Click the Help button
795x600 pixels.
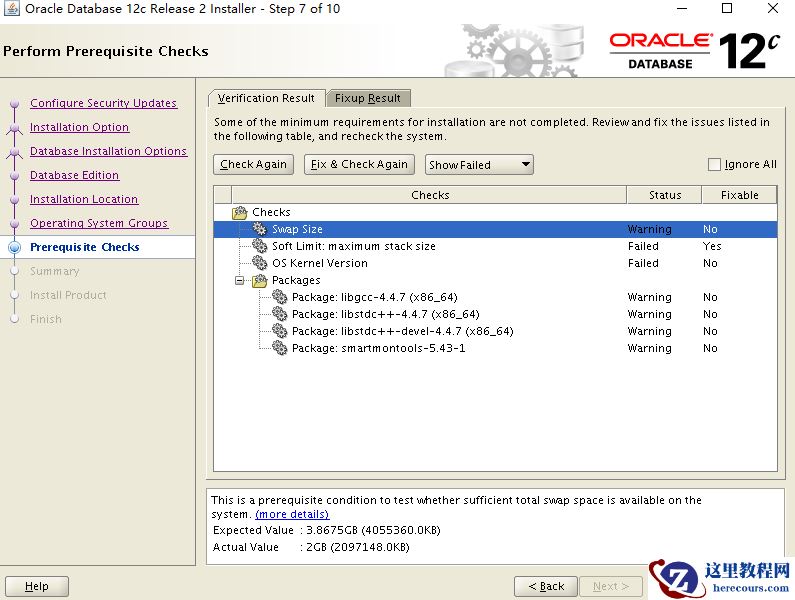pos(37,586)
